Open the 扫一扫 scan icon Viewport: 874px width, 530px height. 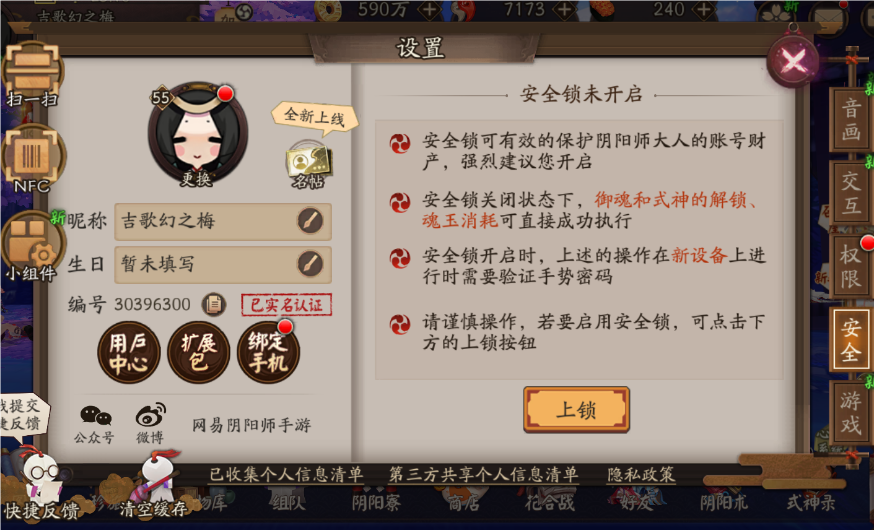tap(32, 74)
